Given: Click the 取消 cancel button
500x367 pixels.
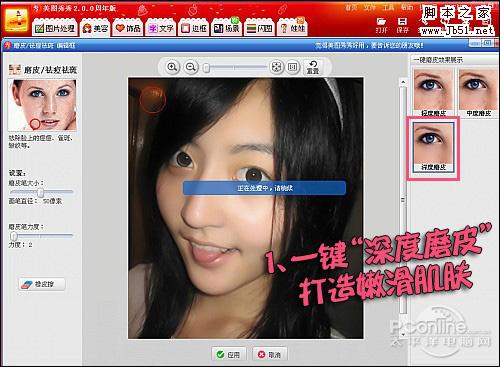Looking at the screenshot, I should (x=270, y=354).
